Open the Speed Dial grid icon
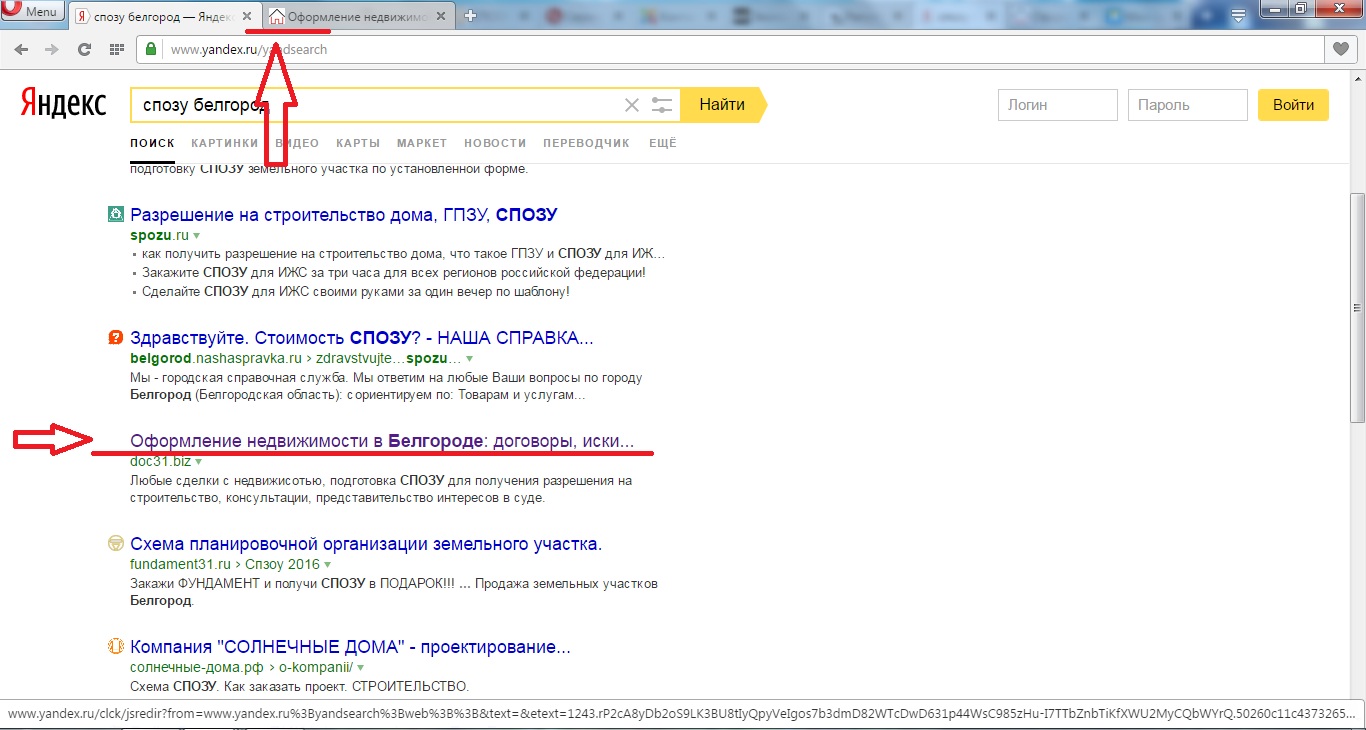This screenshot has width=1366, height=730. (117, 49)
